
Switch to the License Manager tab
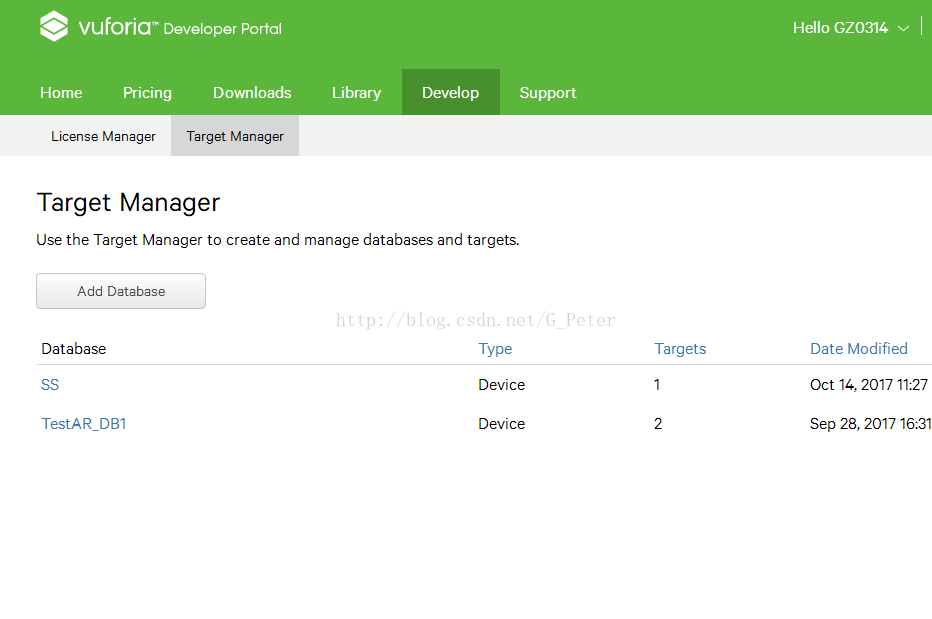pyautogui.click(x=103, y=136)
